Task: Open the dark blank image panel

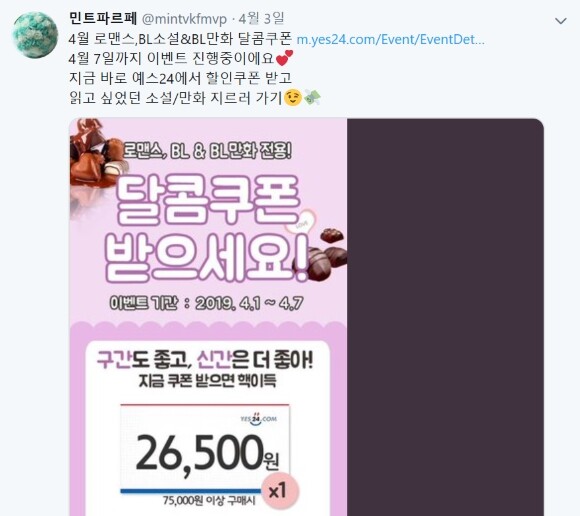Action: (445, 317)
